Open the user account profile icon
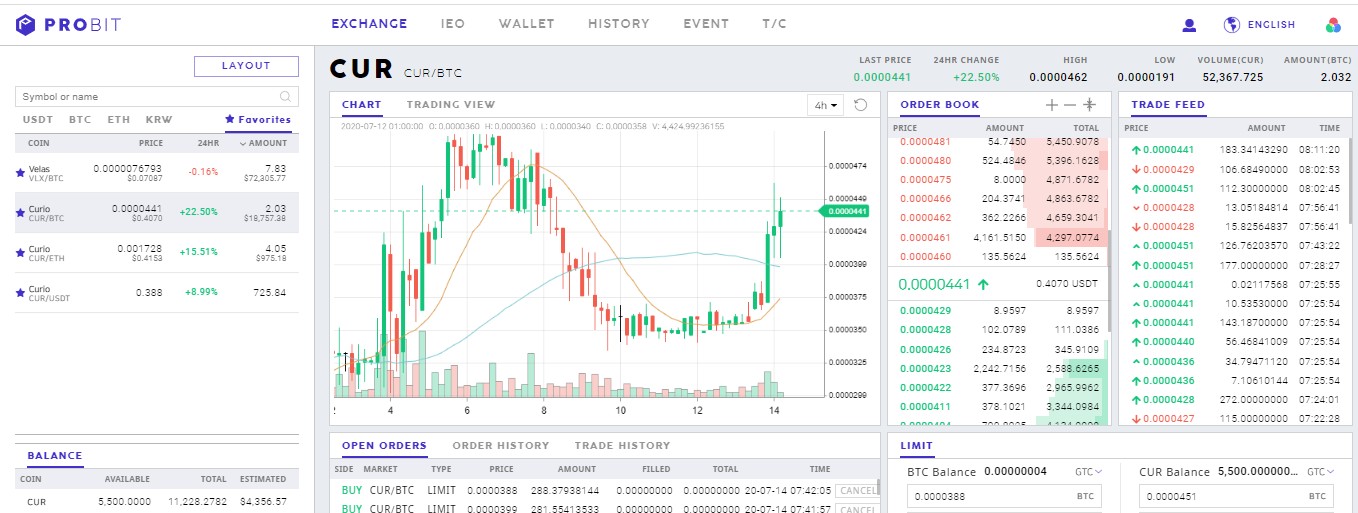The height and width of the screenshot is (513, 1358). click(x=1189, y=25)
